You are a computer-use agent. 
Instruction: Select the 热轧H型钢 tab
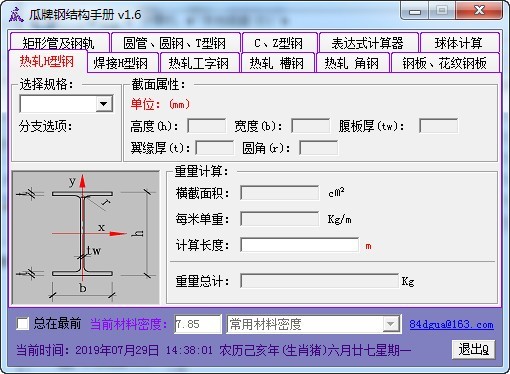[48, 62]
